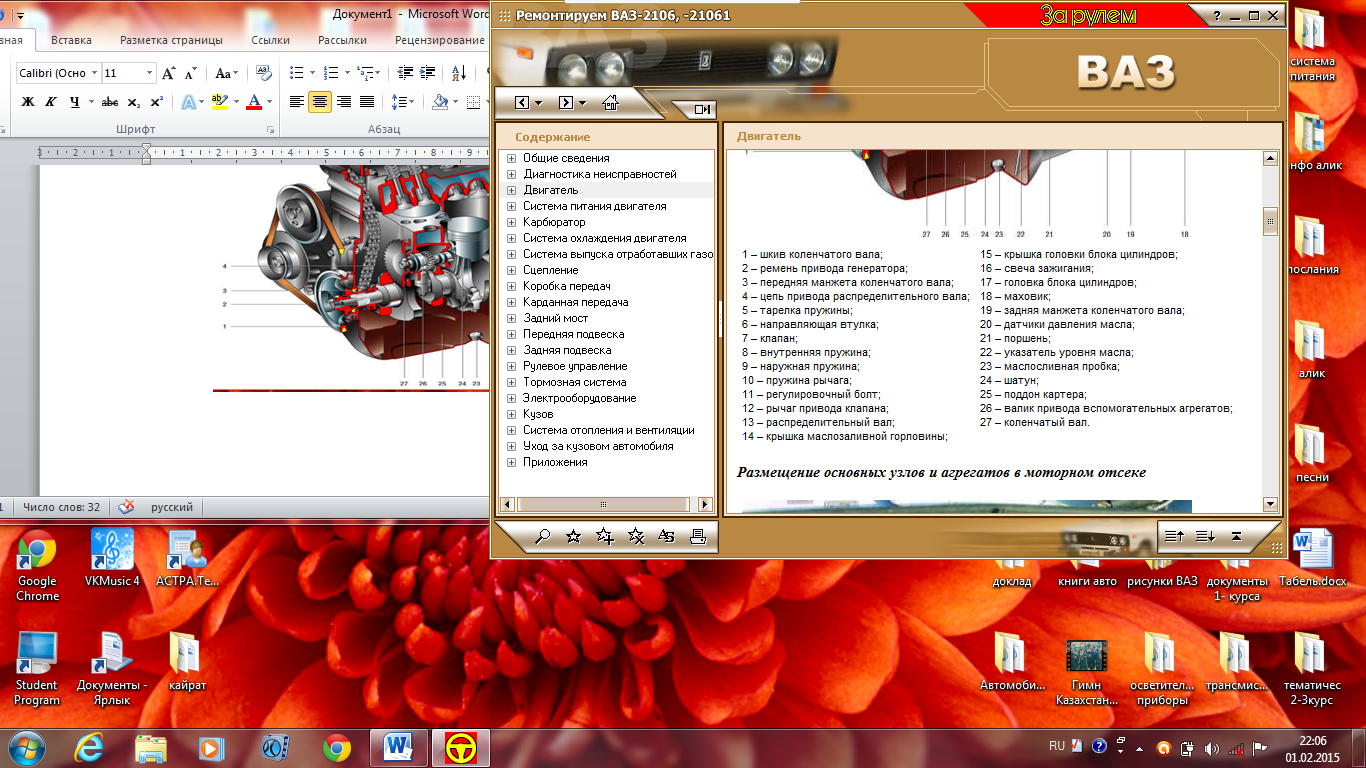
Task: Open font size dropdown showing 11
Action: click(x=150, y=73)
